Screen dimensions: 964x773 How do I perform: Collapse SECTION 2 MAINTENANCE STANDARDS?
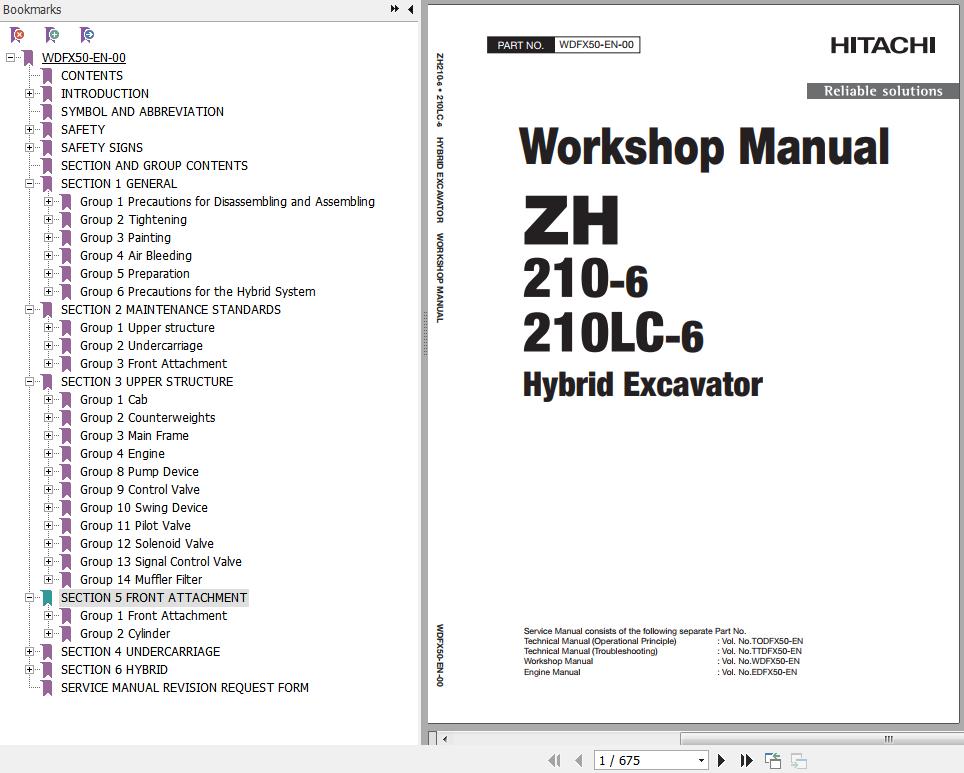tap(29, 310)
